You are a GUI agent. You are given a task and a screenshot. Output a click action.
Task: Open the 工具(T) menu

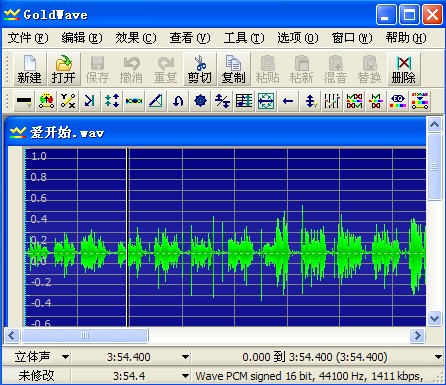pyautogui.click(x=244, y=38)
